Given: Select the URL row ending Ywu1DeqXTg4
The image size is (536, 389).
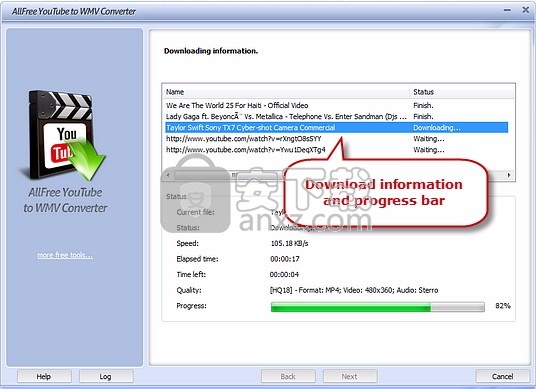Looking at the screenshot, I should tap(336, 150).
